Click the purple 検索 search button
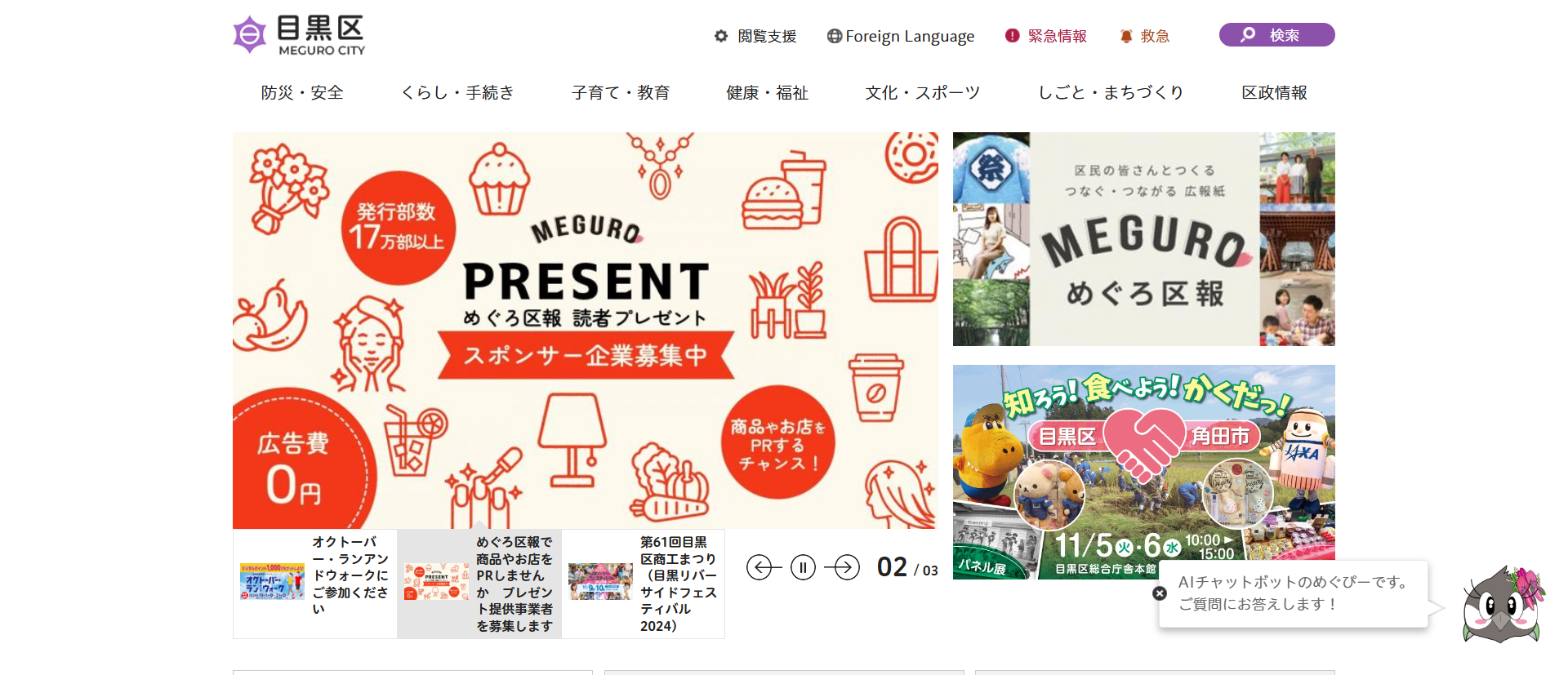 [x=1276, y=35]
